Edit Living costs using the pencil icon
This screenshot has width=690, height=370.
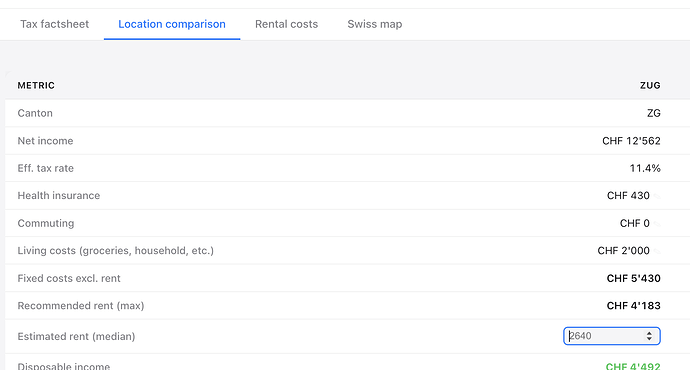[657, 251]
